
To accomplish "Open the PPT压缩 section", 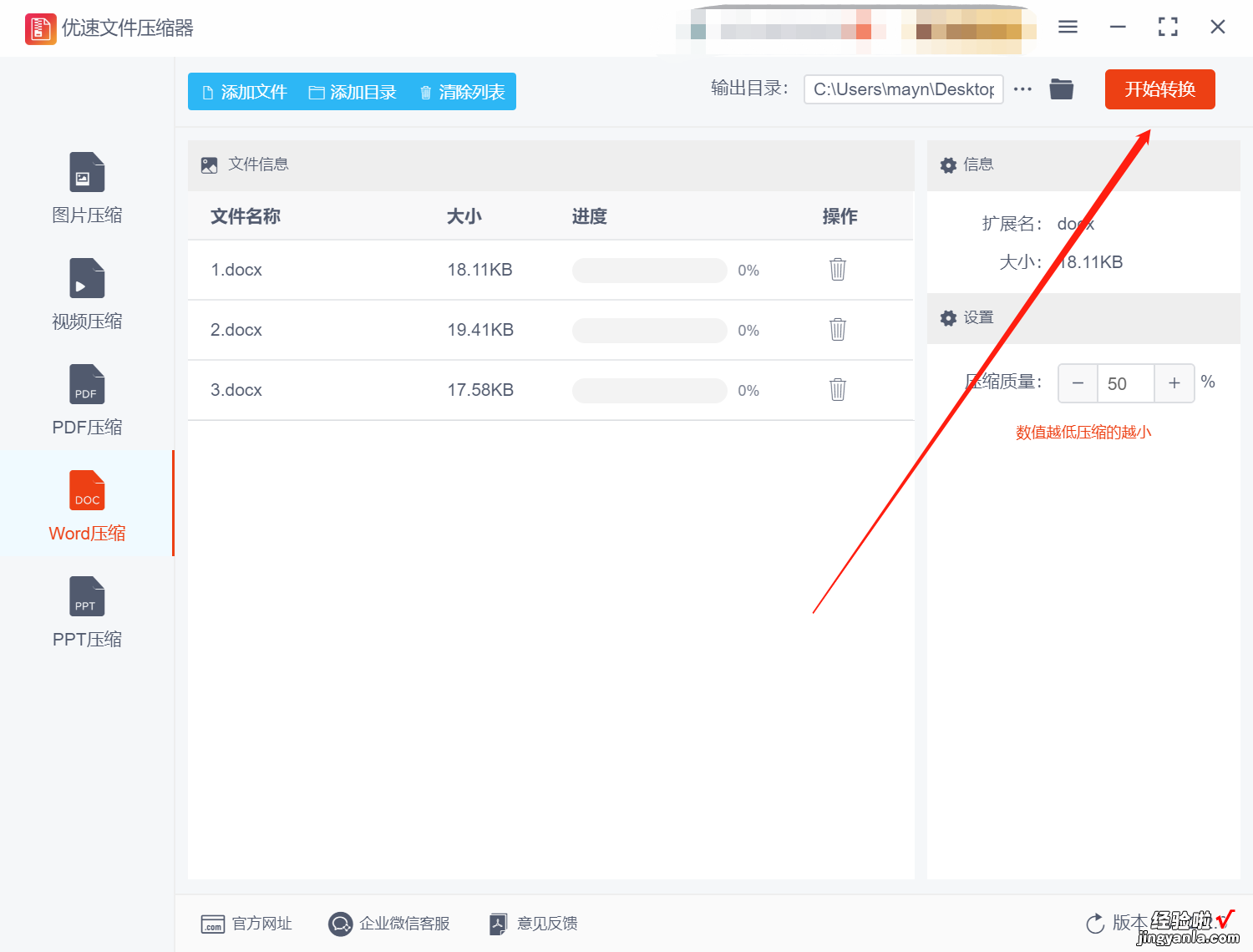I will (x=87, y=613).
